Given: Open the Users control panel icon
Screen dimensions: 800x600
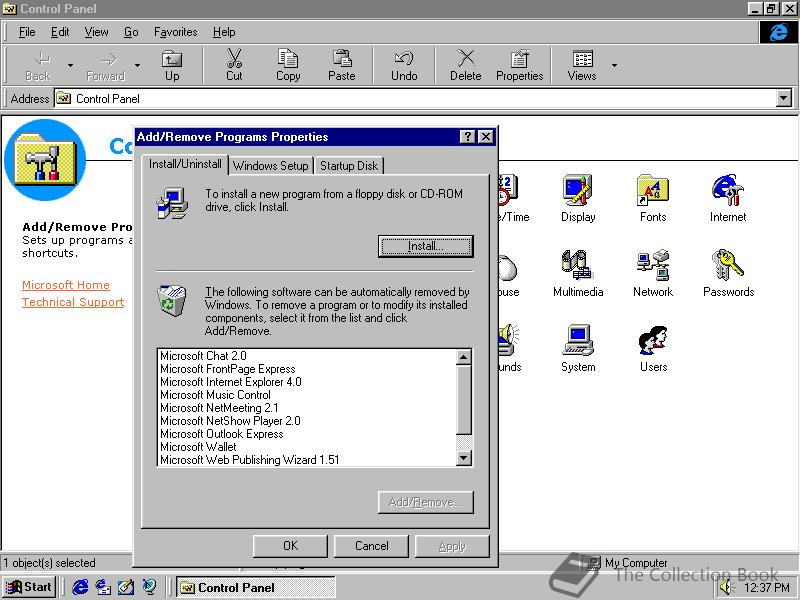Looking at the screenshot, I should (x=653, y=348).
